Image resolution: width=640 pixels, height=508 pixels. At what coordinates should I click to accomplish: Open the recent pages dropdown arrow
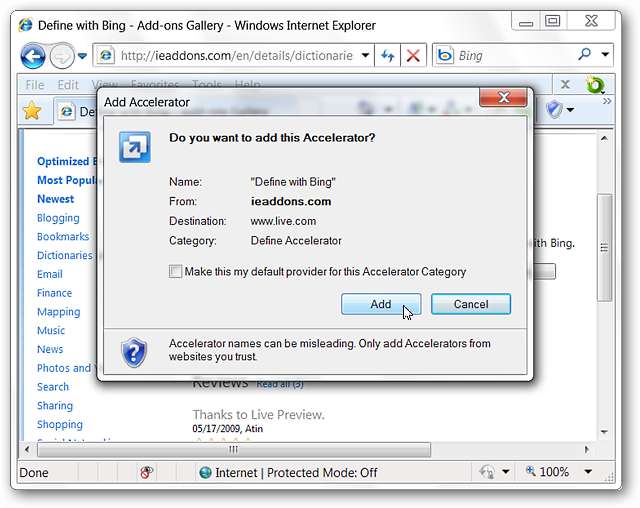click(x=82, y=56)
